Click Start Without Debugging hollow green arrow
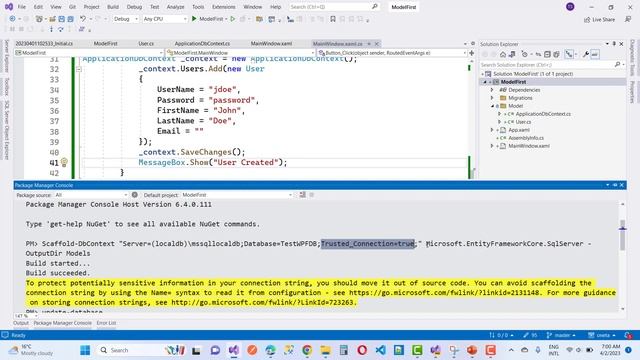 tap(233, 19)
